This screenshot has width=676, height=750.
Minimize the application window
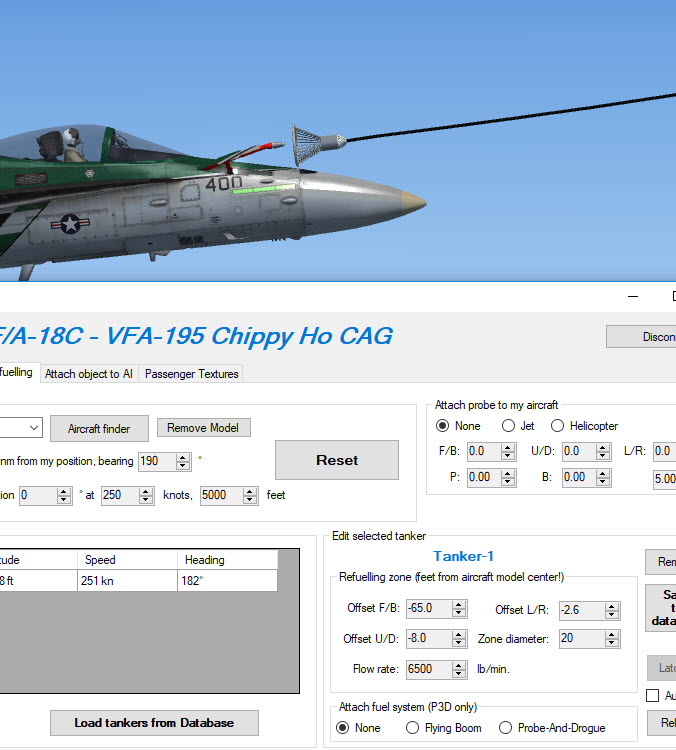pos(633,297)
